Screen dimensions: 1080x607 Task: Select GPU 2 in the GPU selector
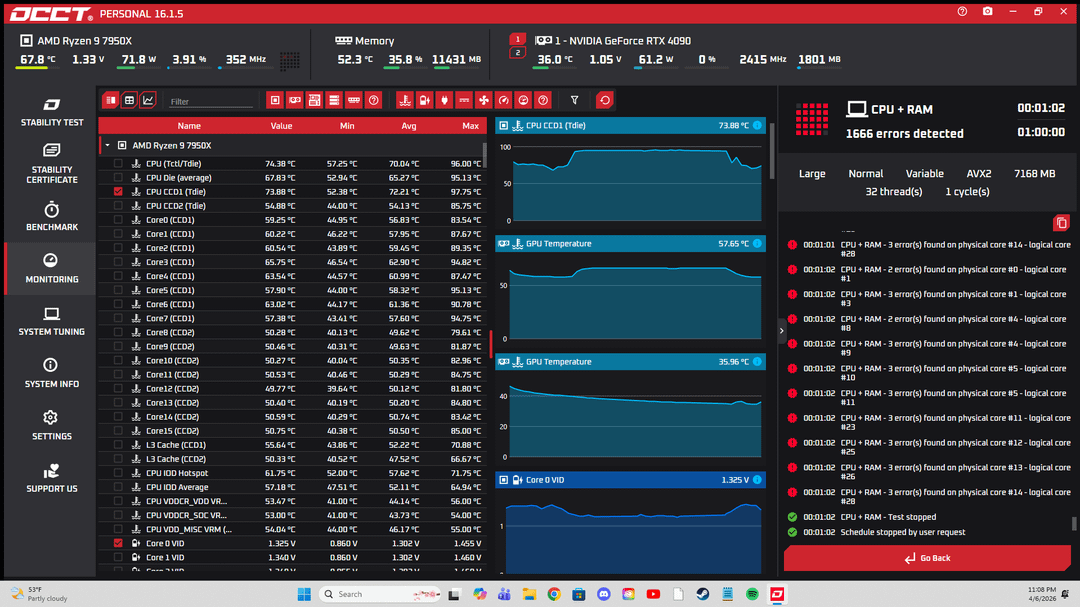pyautogui.click(x=517, y=53)
